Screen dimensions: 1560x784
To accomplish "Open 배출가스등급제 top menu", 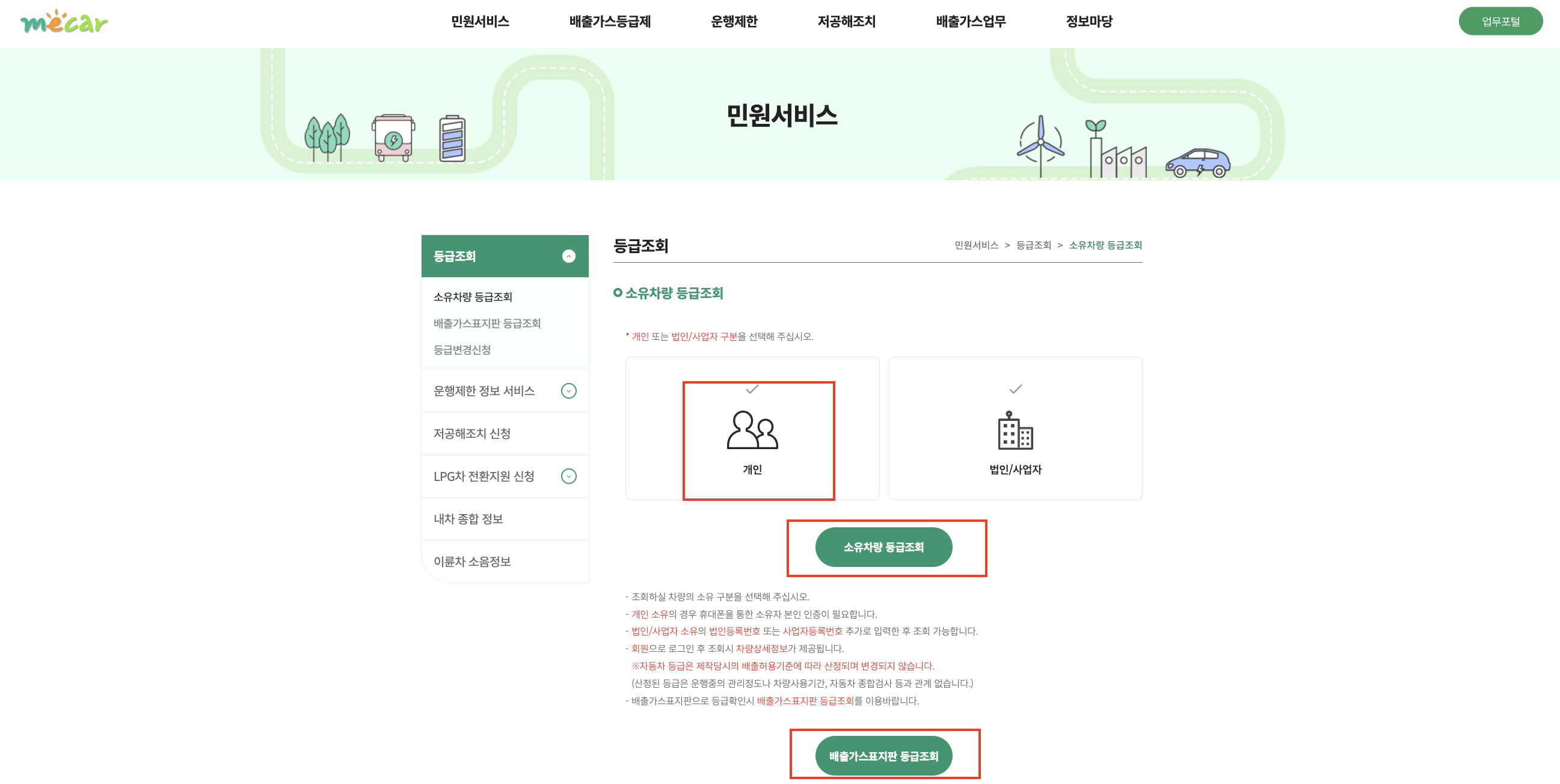I will point(609,22).
